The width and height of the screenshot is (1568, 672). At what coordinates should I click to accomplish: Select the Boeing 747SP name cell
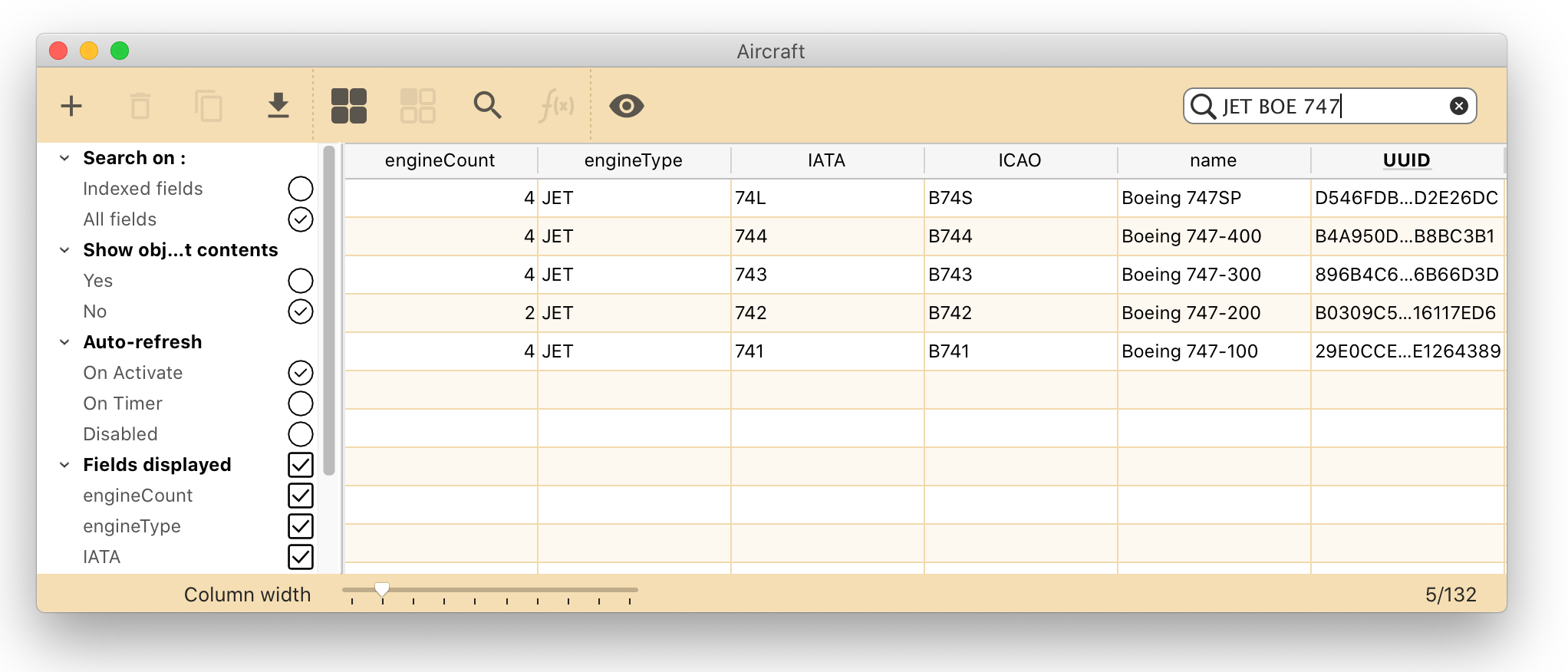click(x=1214, y=198)
